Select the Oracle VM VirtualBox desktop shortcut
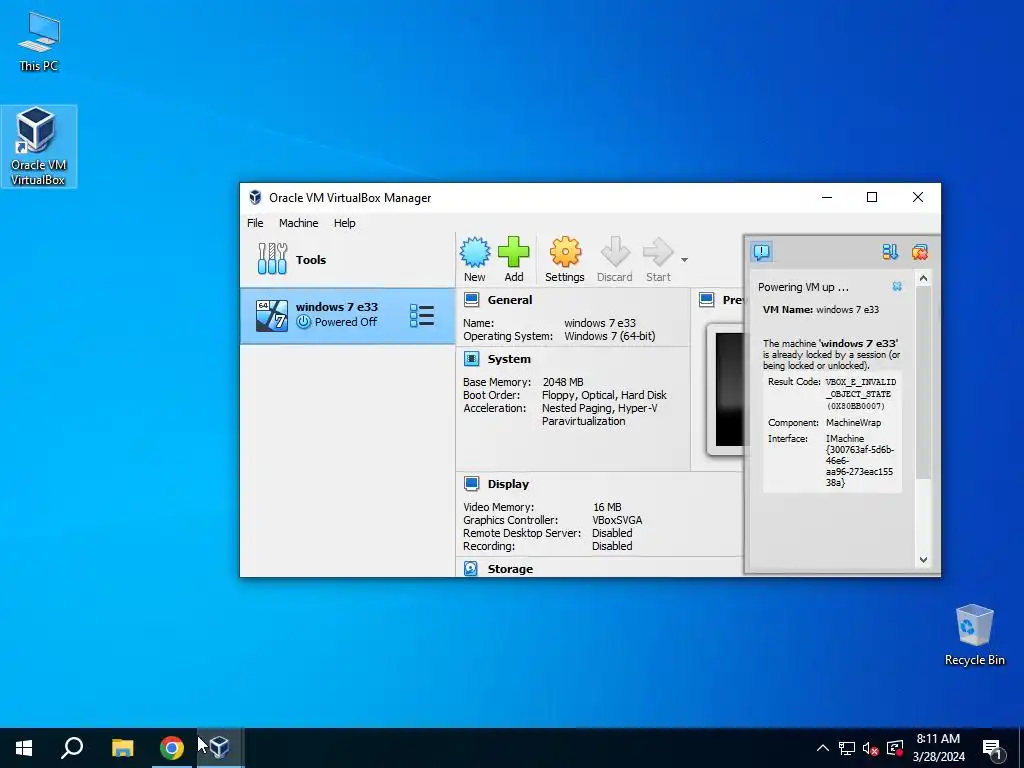 [39, 146]
